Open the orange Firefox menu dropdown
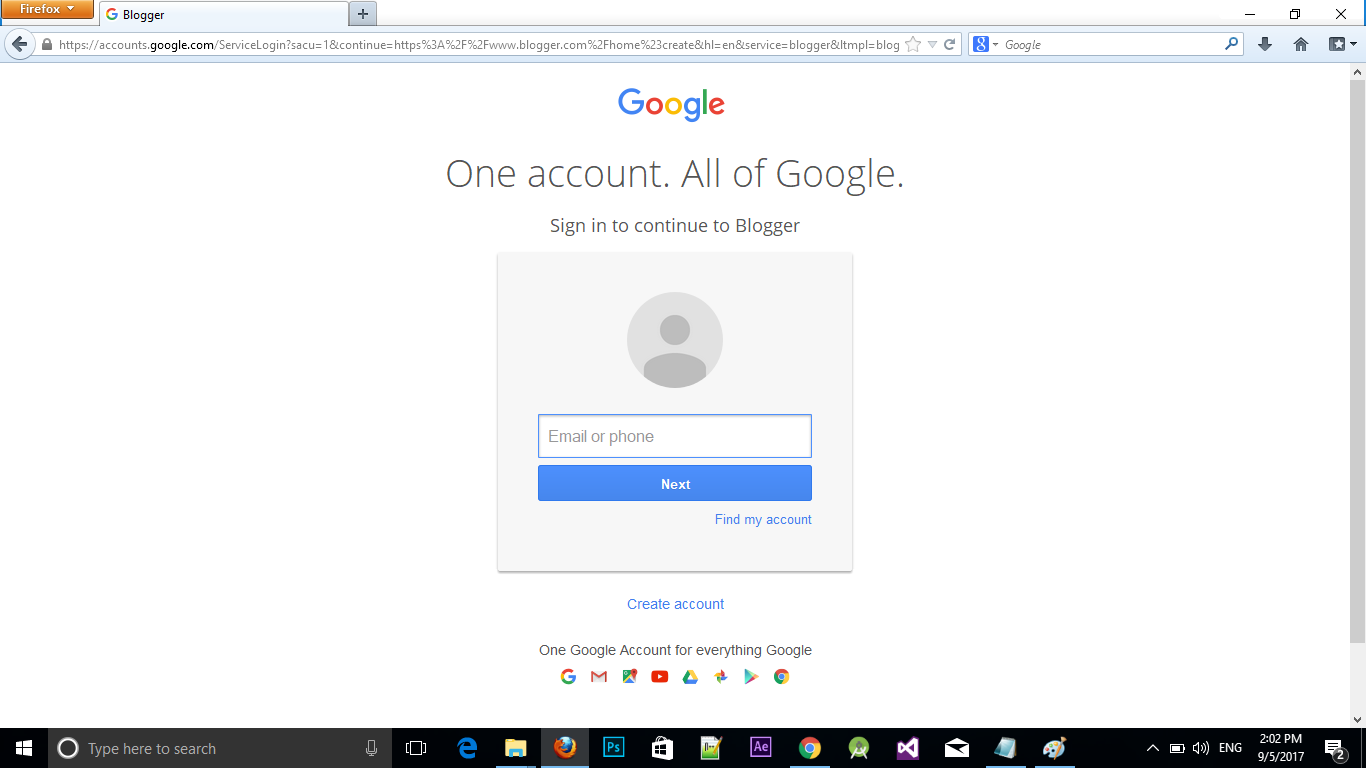The width and height of the screenshot is (1366, 768). pos(47,10)
